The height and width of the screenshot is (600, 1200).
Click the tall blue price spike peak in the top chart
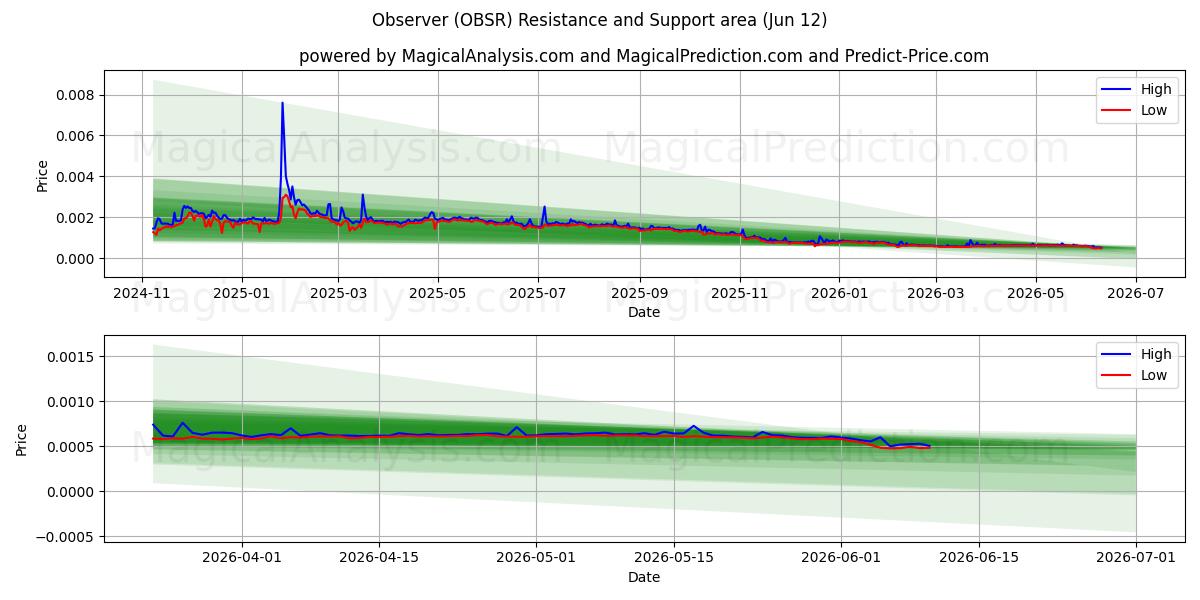coord(282,103)
